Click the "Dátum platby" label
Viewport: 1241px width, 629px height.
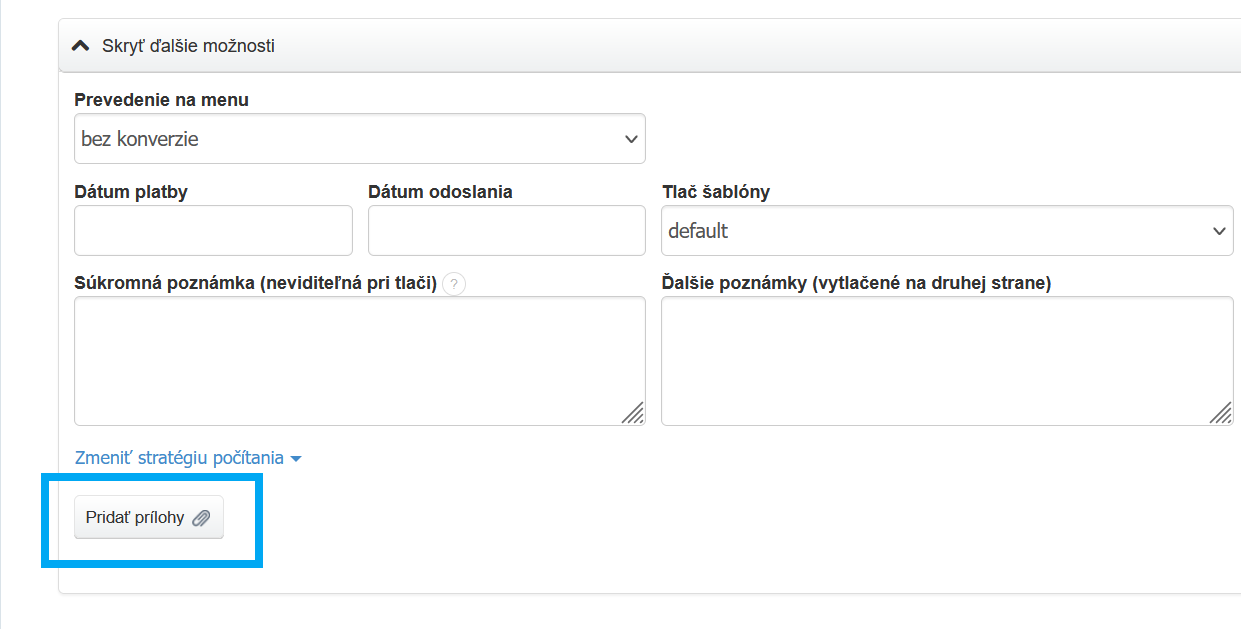(131, 192)
